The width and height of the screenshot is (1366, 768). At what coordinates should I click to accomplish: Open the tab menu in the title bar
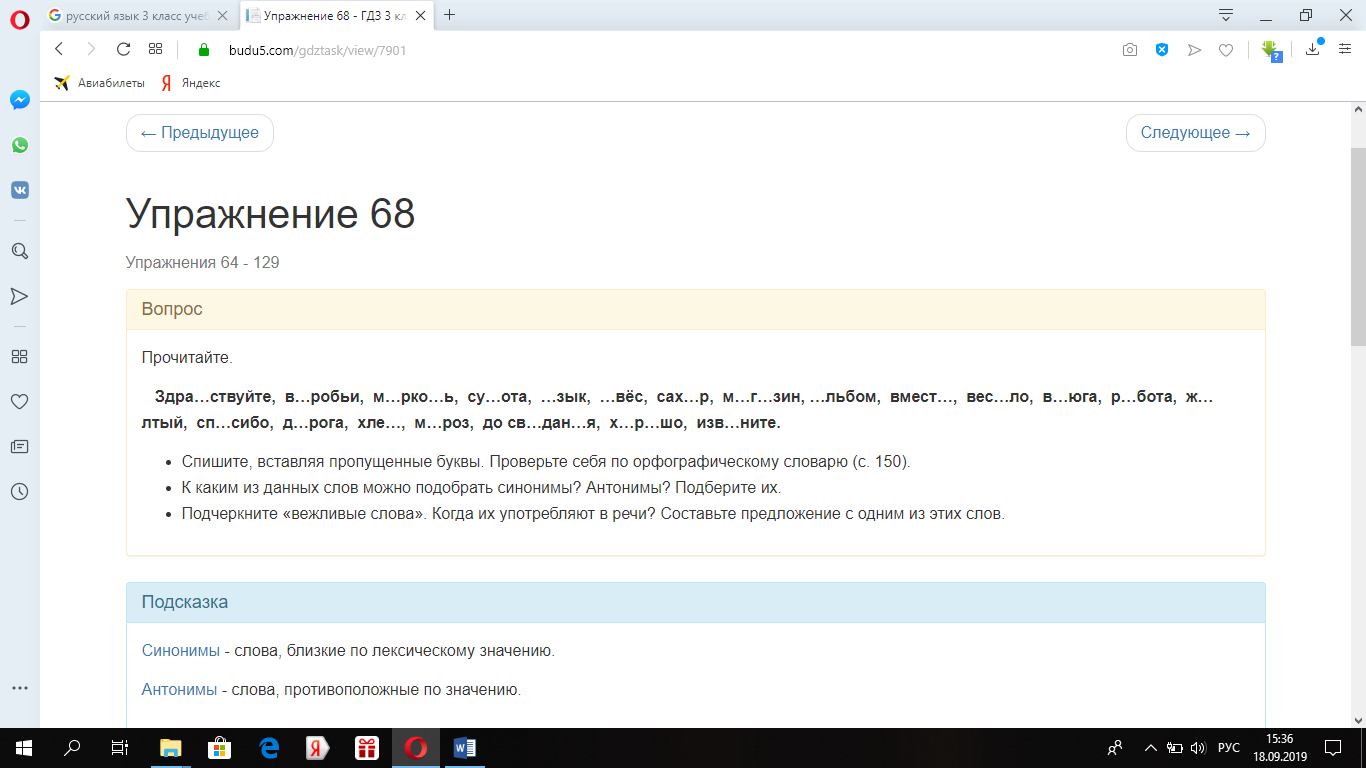[x=1226, y=15]
